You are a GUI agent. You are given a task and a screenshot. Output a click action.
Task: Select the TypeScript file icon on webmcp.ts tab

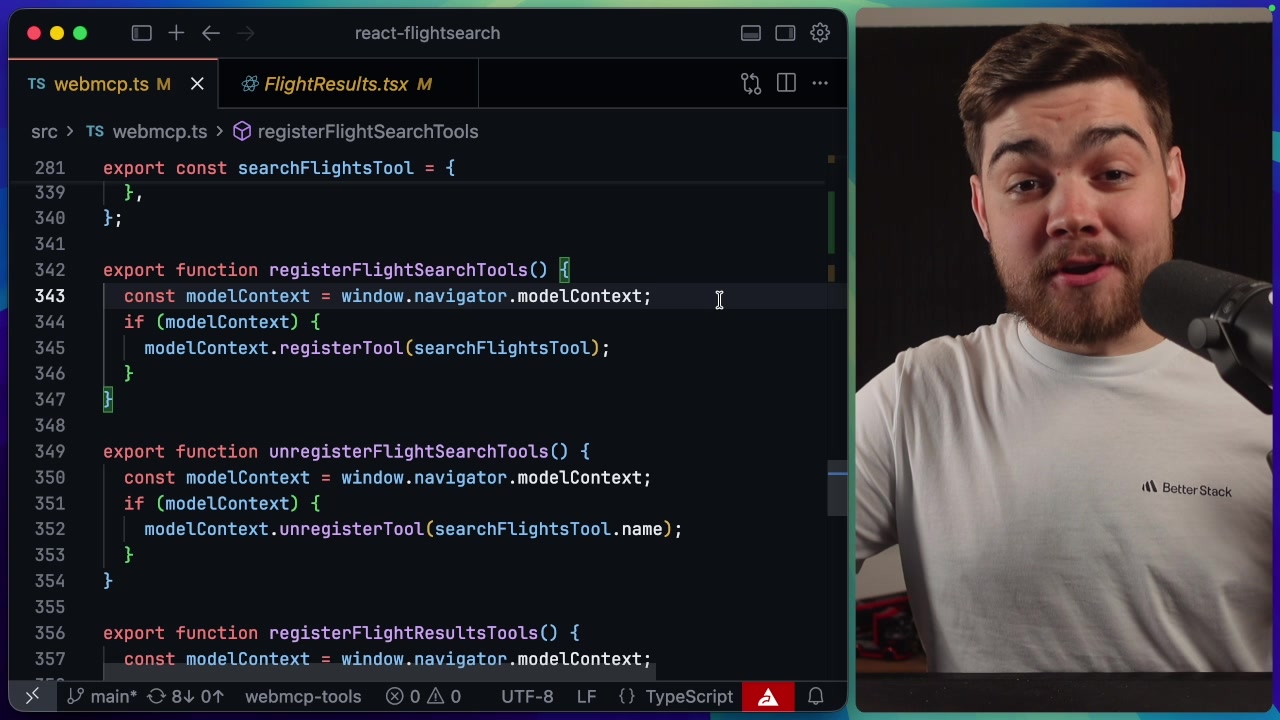[x=36, y=84]
